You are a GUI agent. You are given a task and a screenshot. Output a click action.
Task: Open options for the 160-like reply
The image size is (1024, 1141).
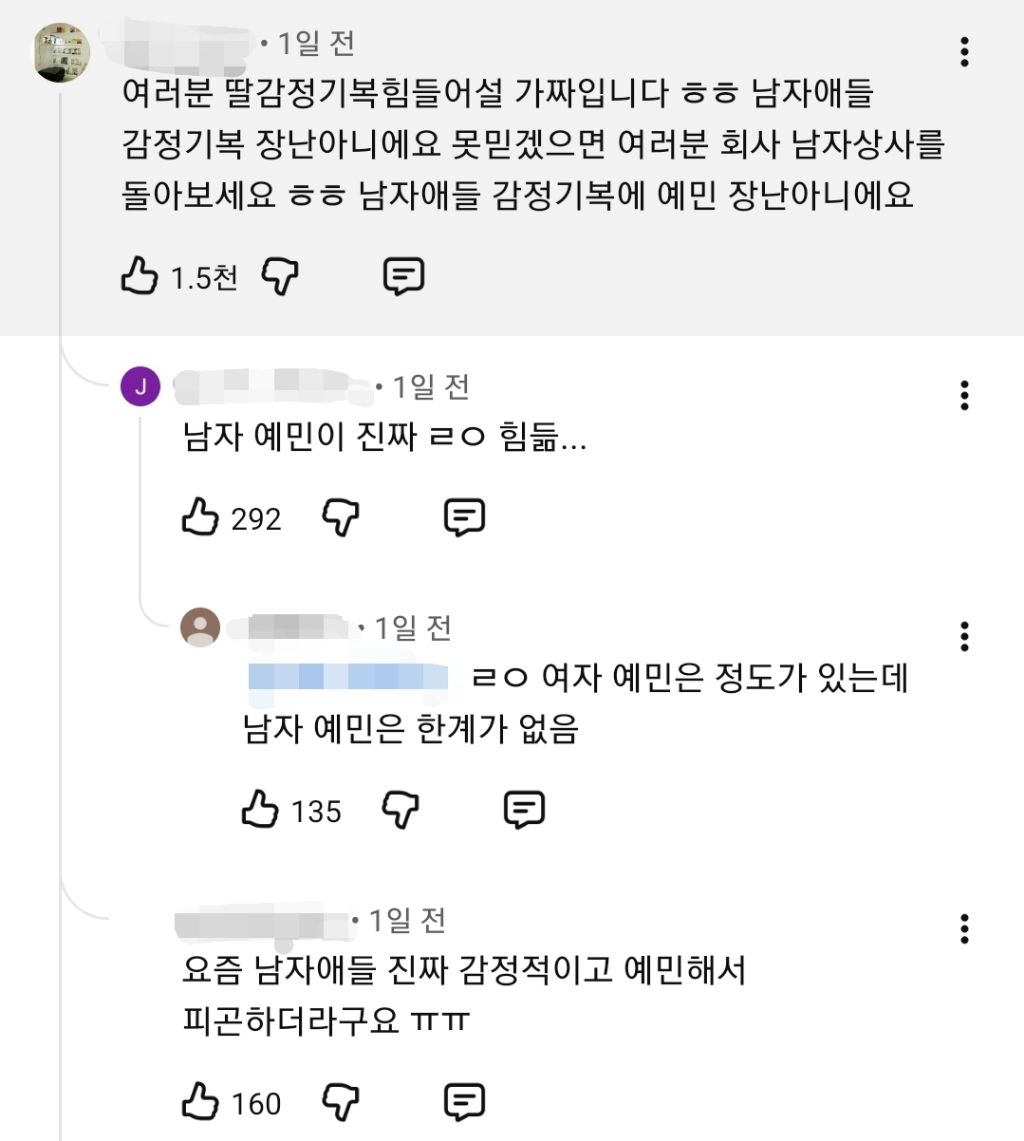[964, 929]
